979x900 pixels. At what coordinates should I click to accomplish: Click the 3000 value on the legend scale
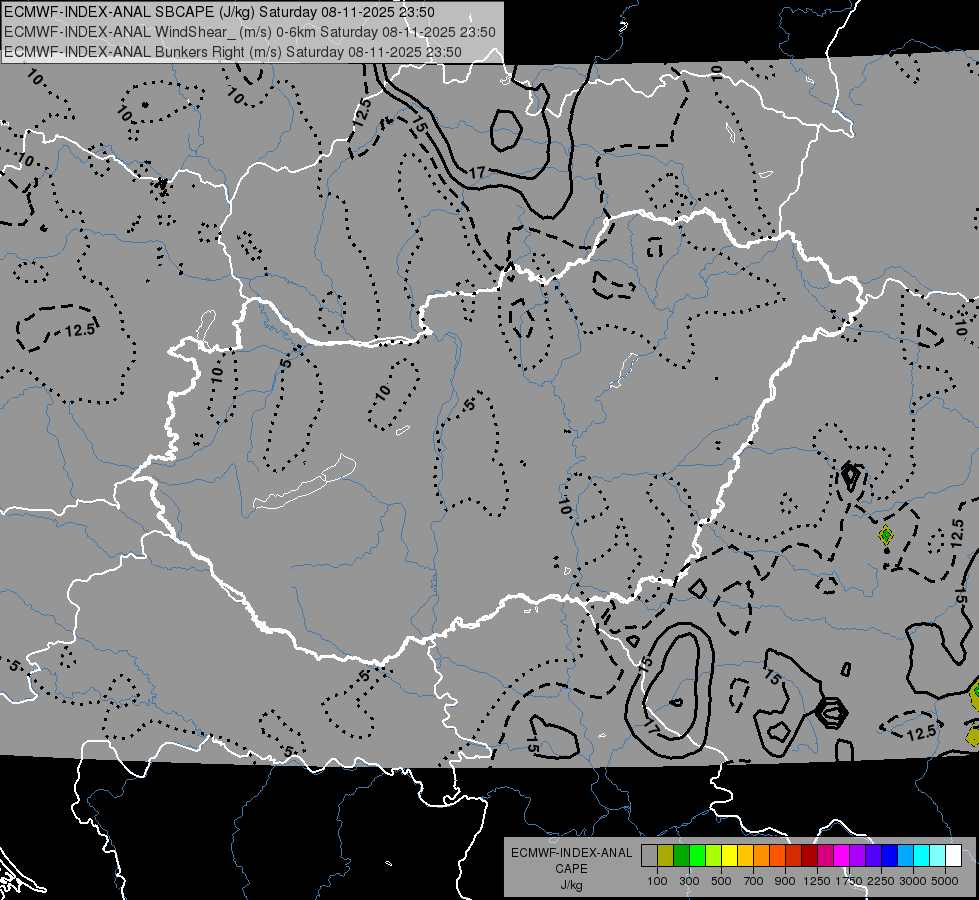[x=913, y=881]
